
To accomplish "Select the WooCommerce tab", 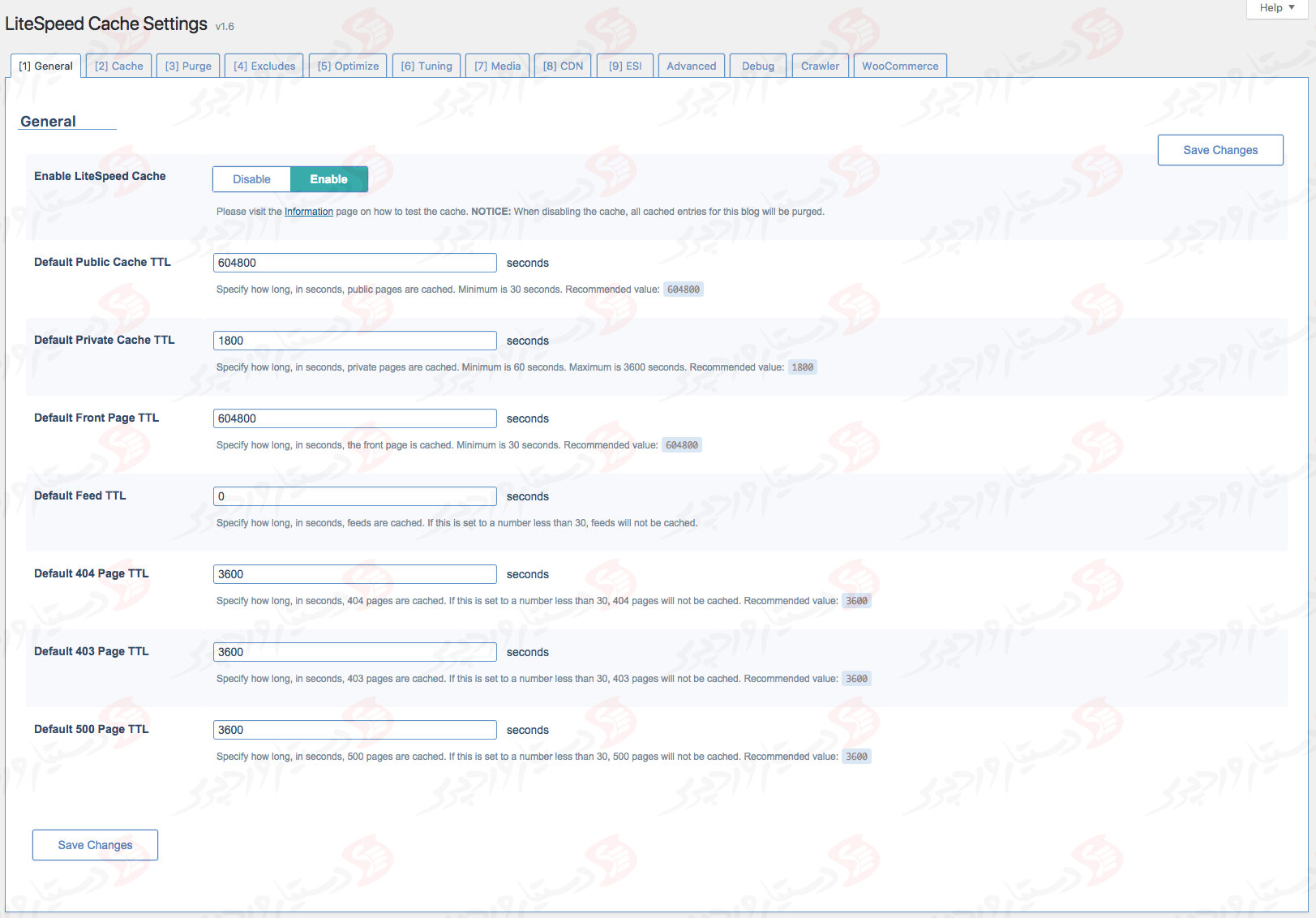I will (899, 66).
